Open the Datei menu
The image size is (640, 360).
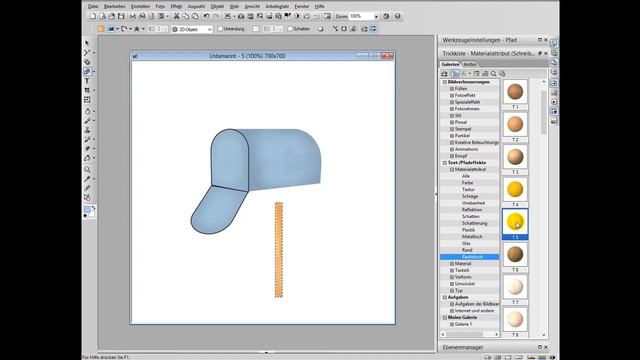tap(93, 7)
